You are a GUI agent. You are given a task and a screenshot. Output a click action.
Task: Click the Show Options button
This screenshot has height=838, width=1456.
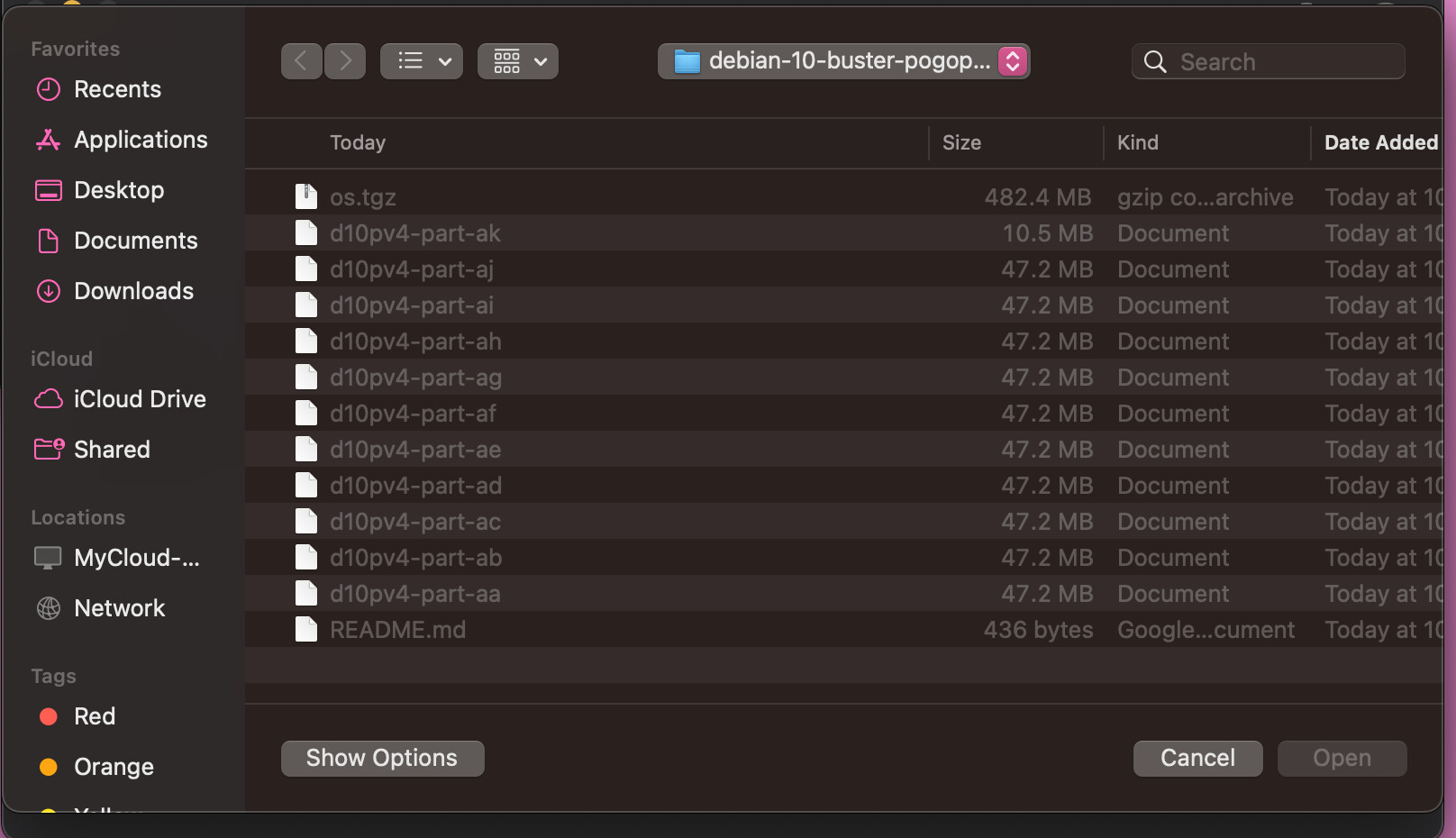tap(382, 759)
